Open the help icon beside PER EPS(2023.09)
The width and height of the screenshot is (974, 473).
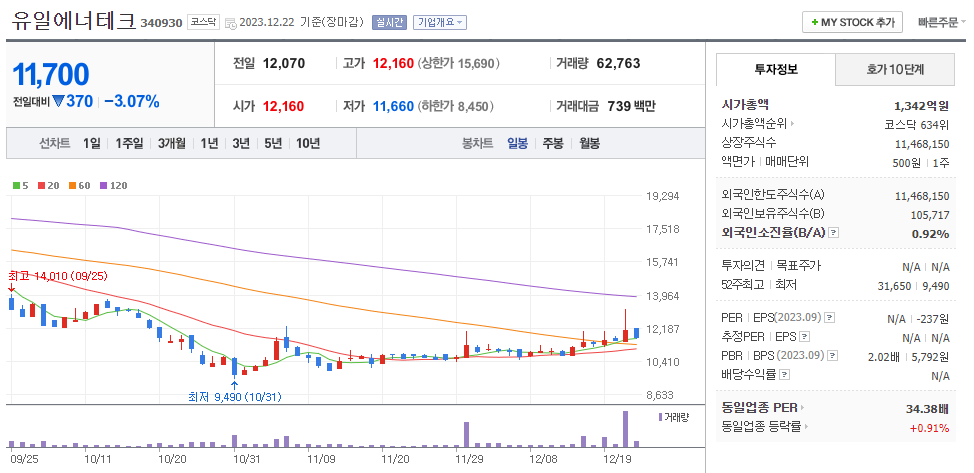(x=829, y=318)
